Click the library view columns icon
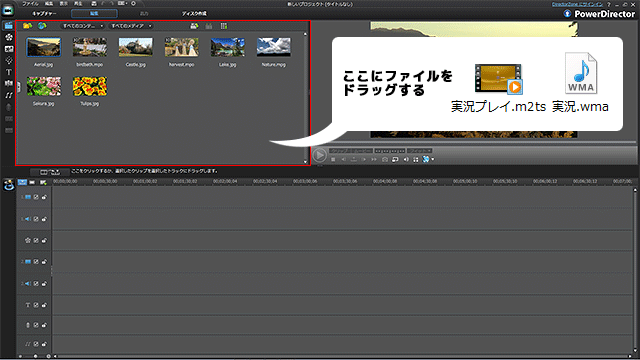The width and height of the screenshot is (640, 360). point(224,26)
